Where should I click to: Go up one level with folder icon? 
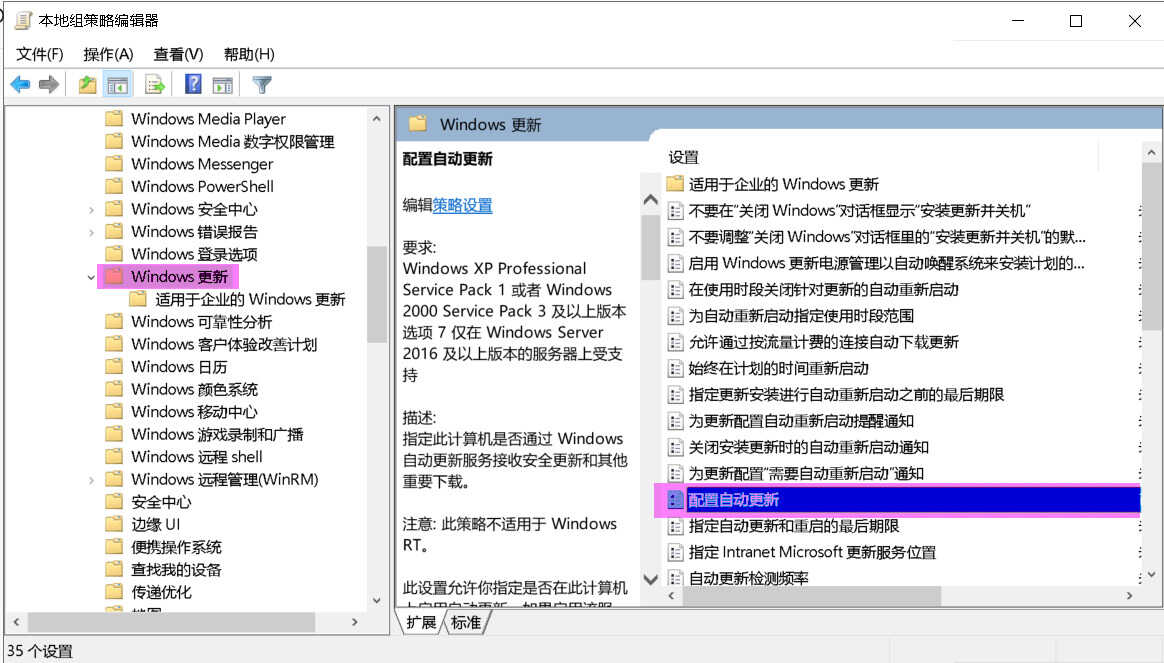(88, 85)
